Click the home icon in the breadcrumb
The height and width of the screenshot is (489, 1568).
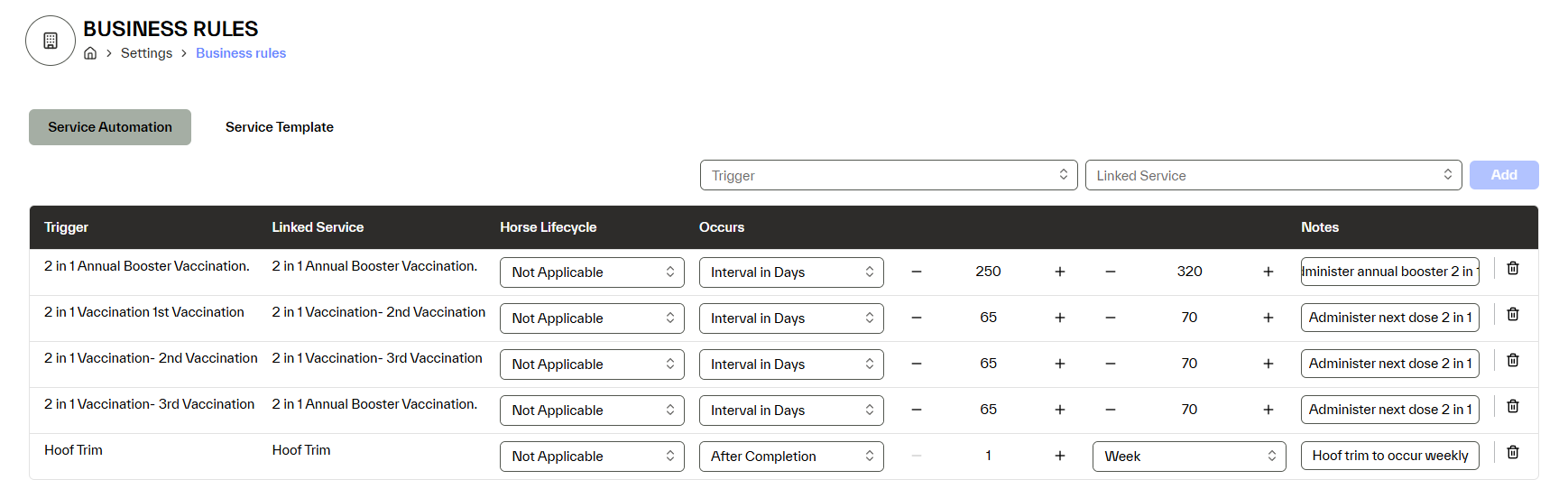[90, 53]
